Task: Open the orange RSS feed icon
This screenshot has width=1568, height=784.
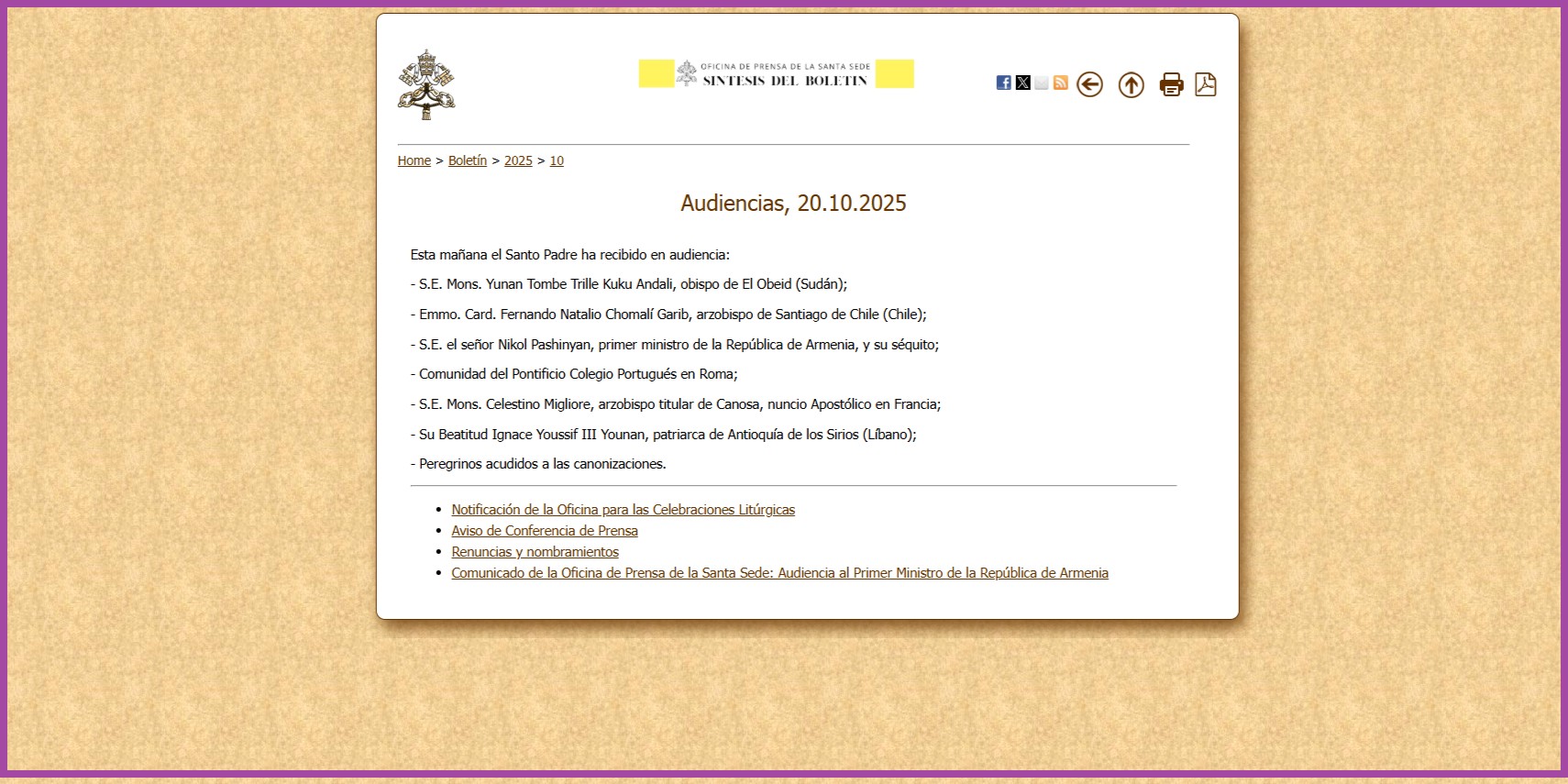Action: (1061, 83)
